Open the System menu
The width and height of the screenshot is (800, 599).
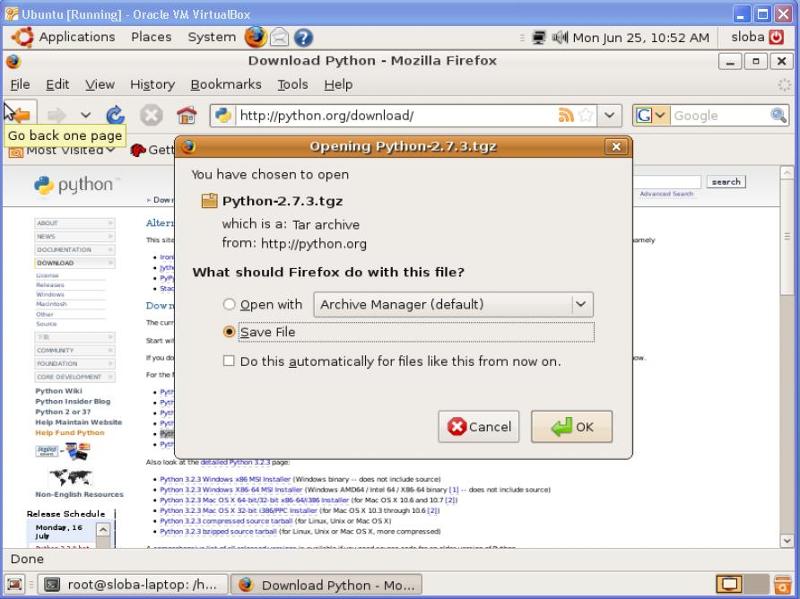click(212, 37)
